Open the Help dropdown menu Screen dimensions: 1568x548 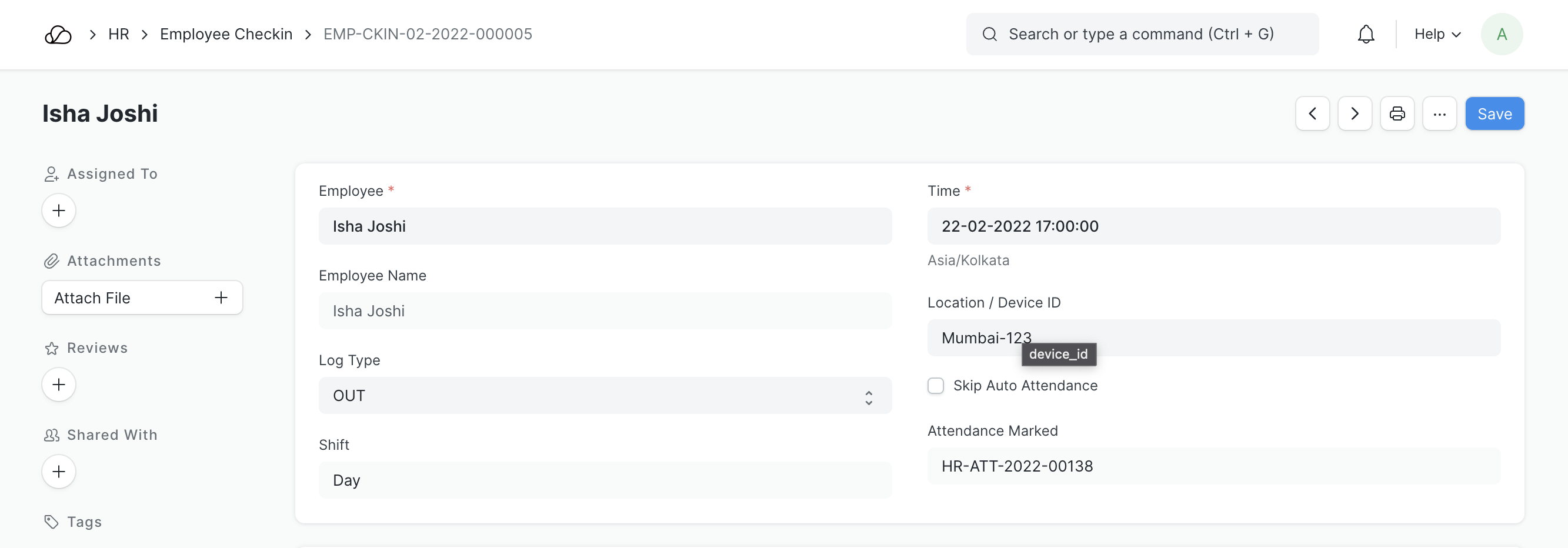[1437, 35]
